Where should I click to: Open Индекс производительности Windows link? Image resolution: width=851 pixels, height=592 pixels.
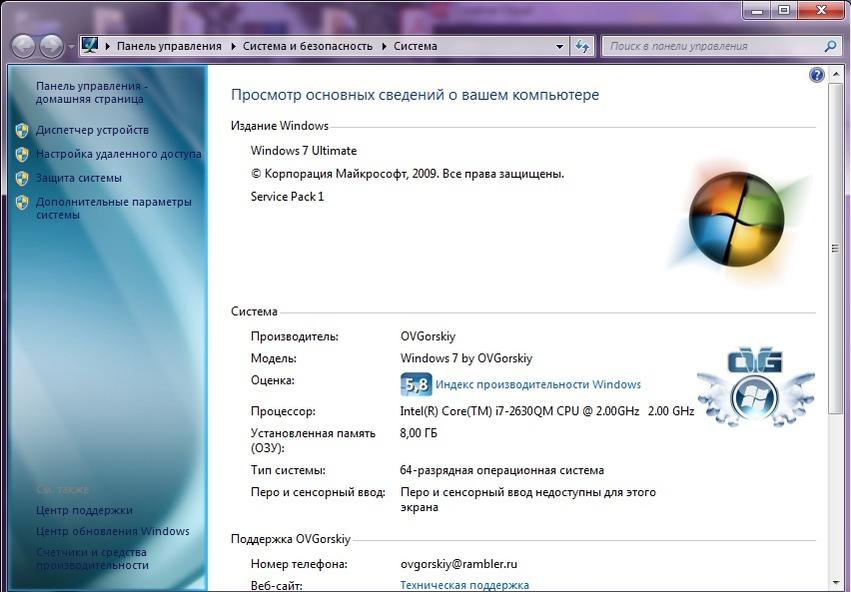pos(538,385)
